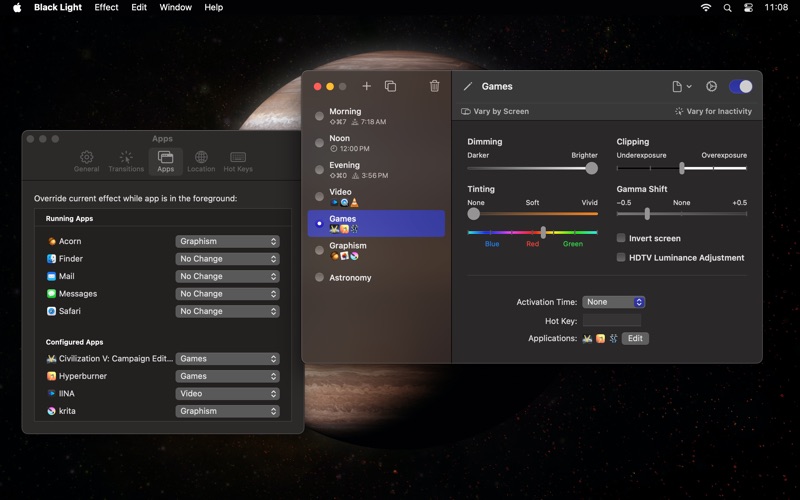800x500 pixels.
Task: Open effect dropdown for Mail
Action: 228,276
